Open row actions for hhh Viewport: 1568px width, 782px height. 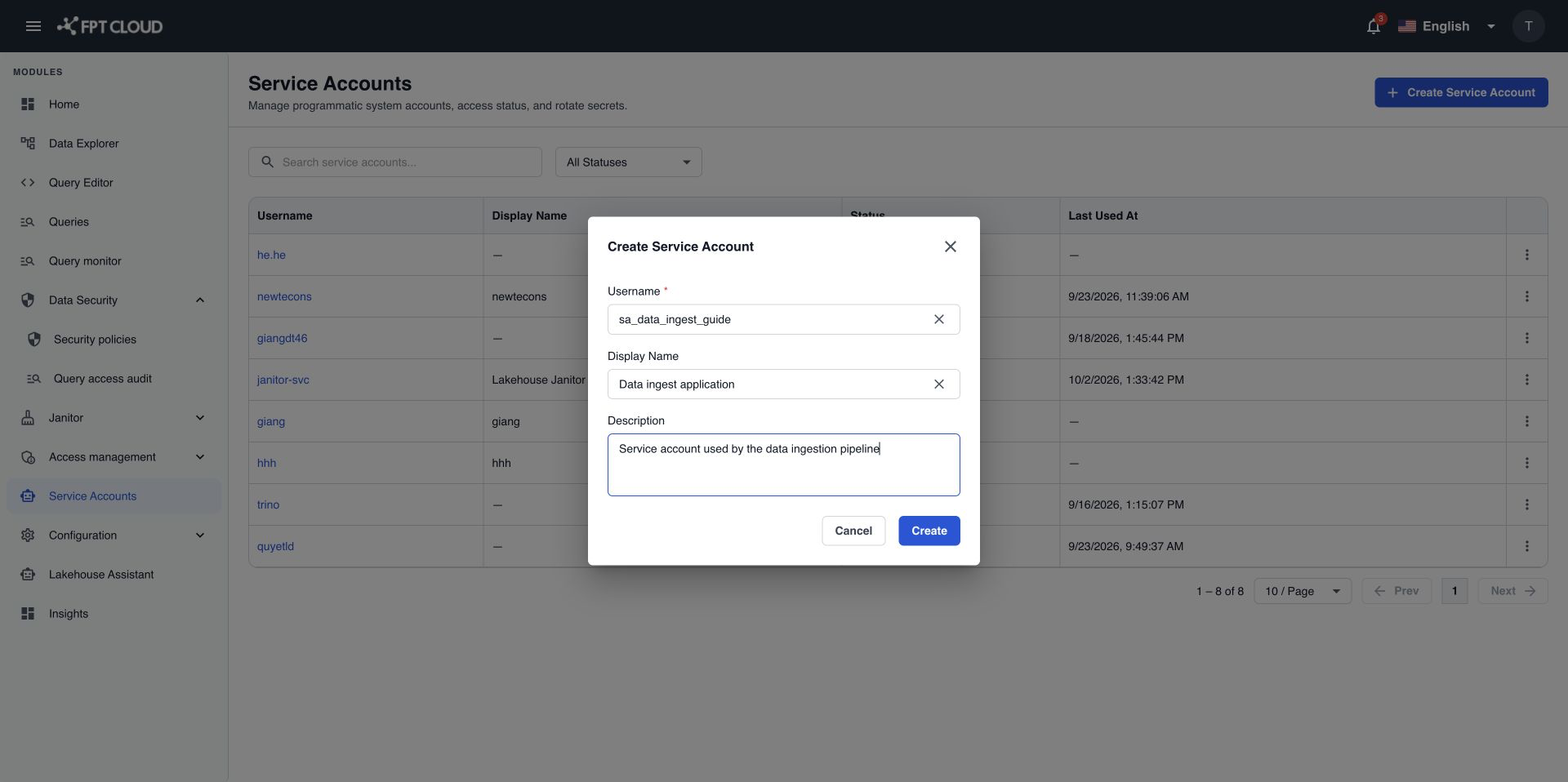[1526, 463]
